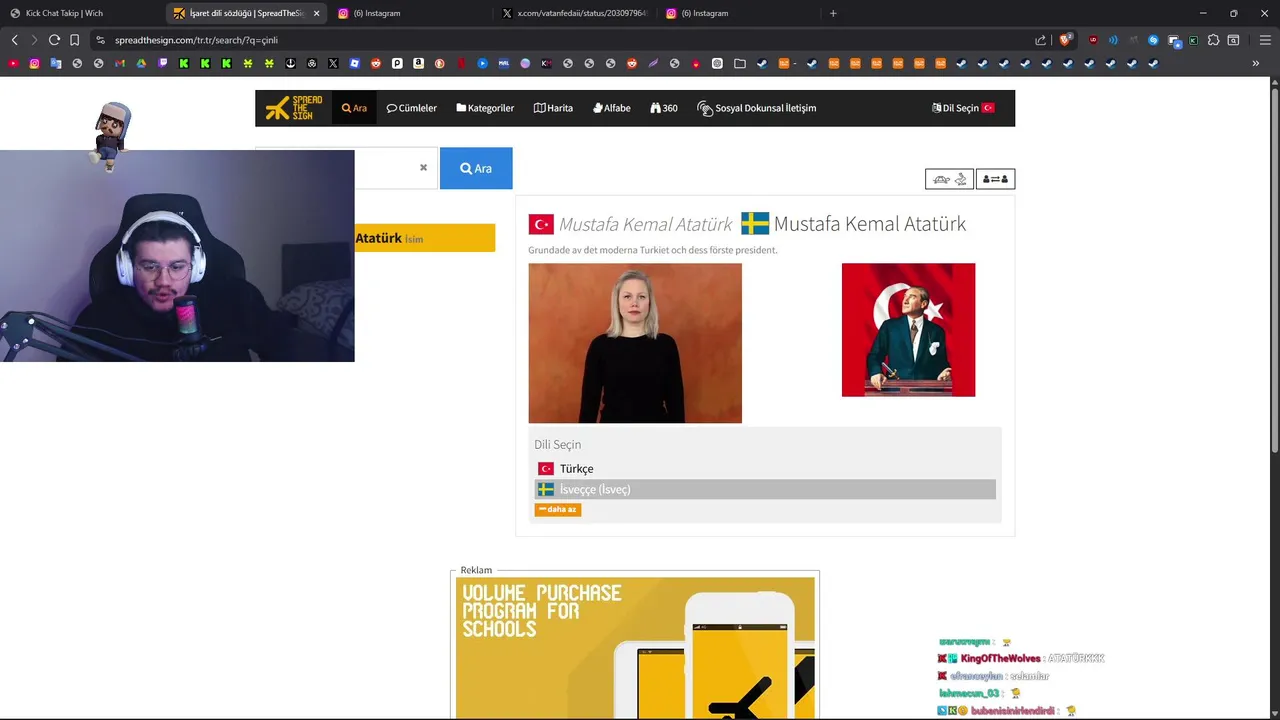Viewport: 1280px width, 720px height.
Task: Open the Gmail bookmark
Action: (x=120, y=63)
